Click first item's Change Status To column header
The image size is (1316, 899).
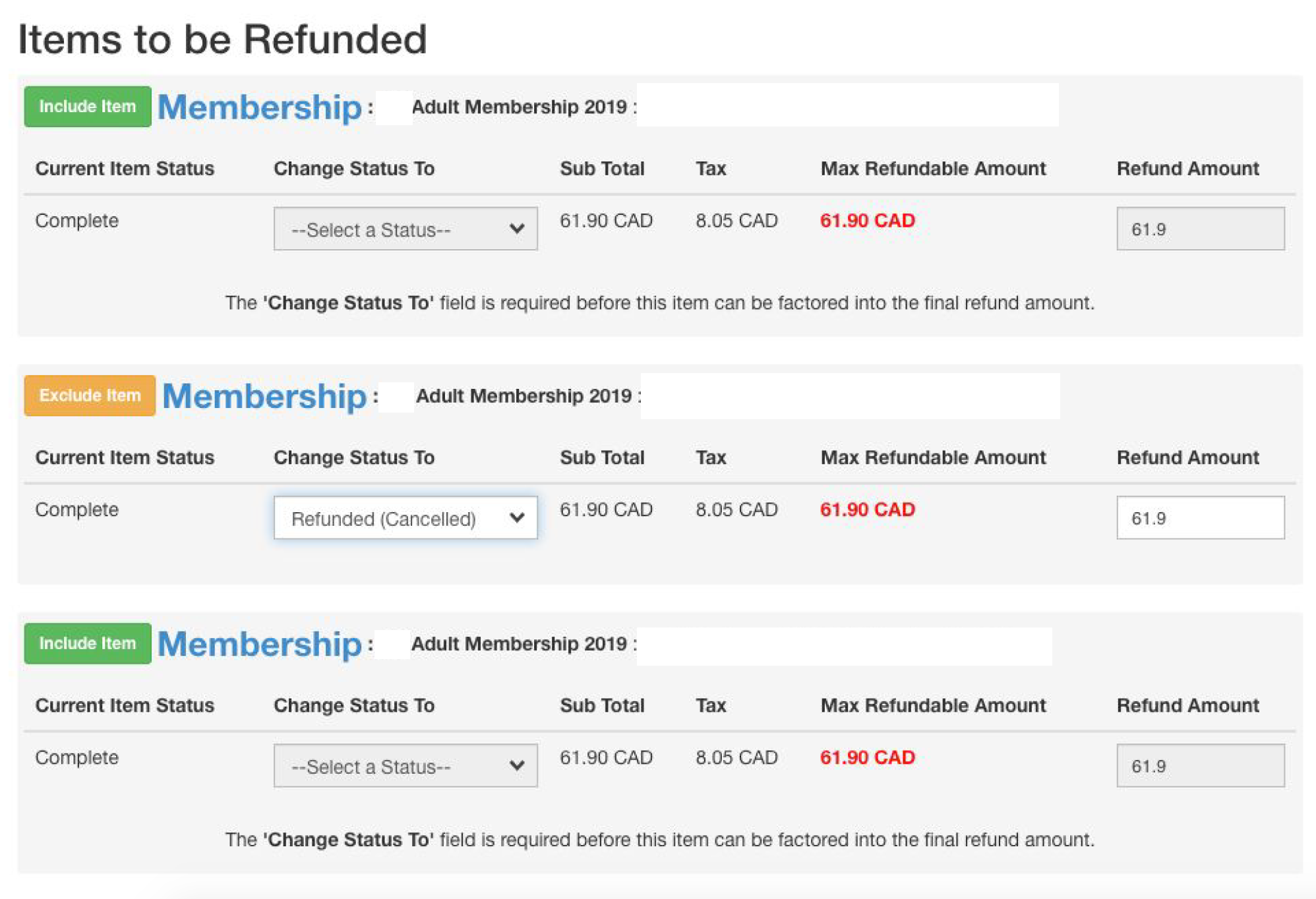click(x=354, y=169)
